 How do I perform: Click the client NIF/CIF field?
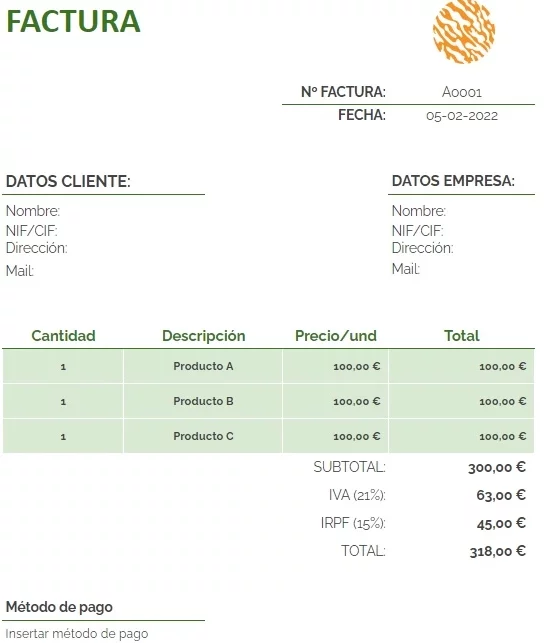(32, 231)
